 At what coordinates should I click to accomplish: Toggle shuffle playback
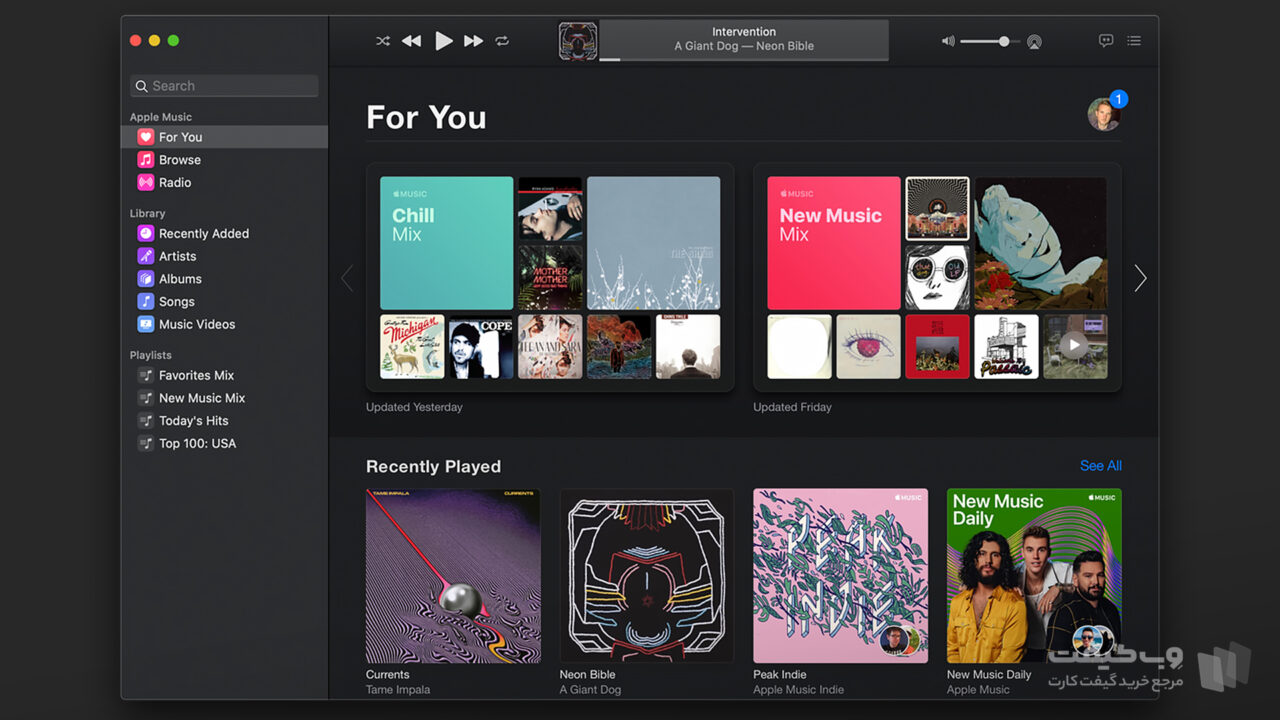pos(383,41)
